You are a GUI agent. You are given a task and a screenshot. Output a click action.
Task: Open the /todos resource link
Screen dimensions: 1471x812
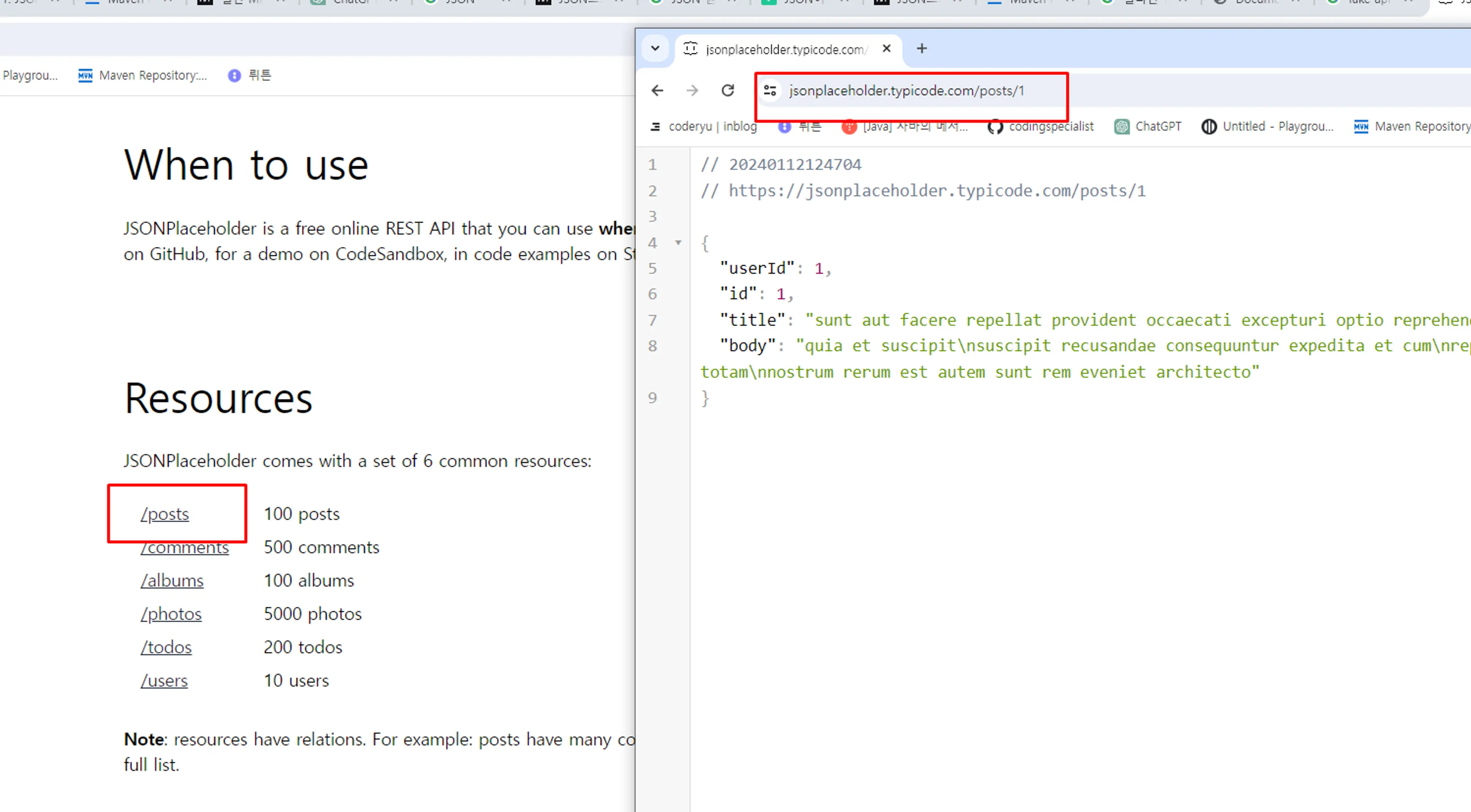(166, 647)
